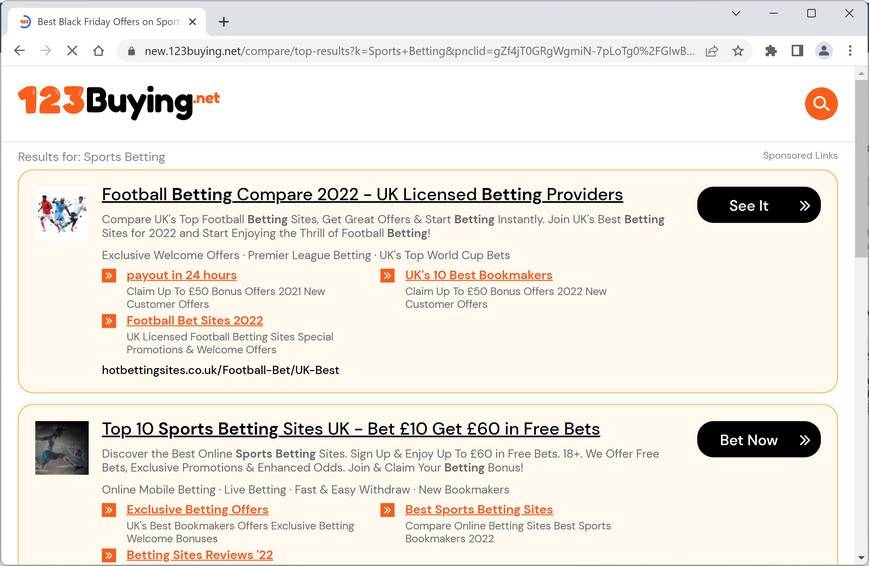Click the scrollbar down arrow
This screenshot has width=869, height=566.
pyautogui.click(x=861, y=558)
